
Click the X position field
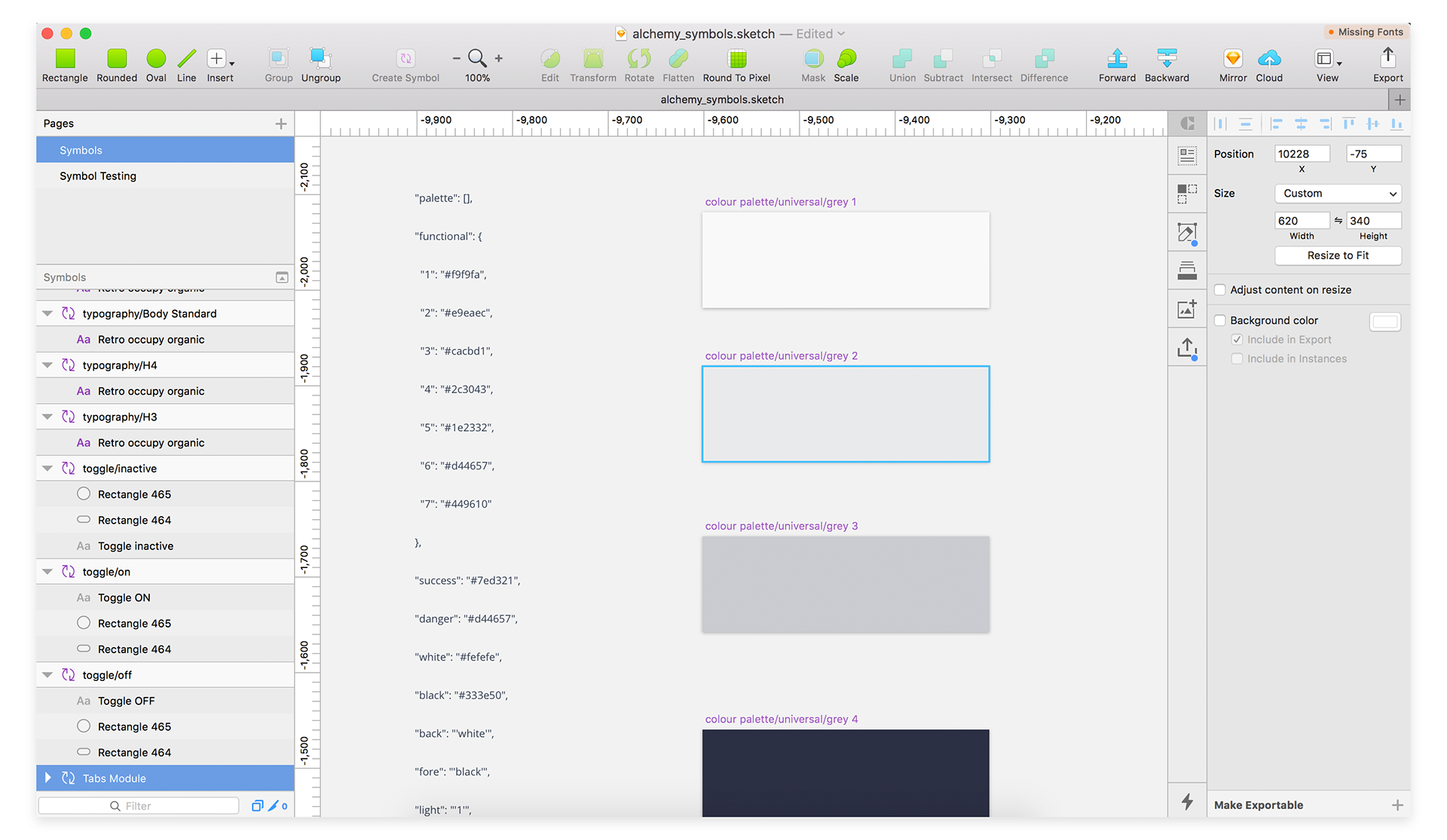coord(1302,154)
